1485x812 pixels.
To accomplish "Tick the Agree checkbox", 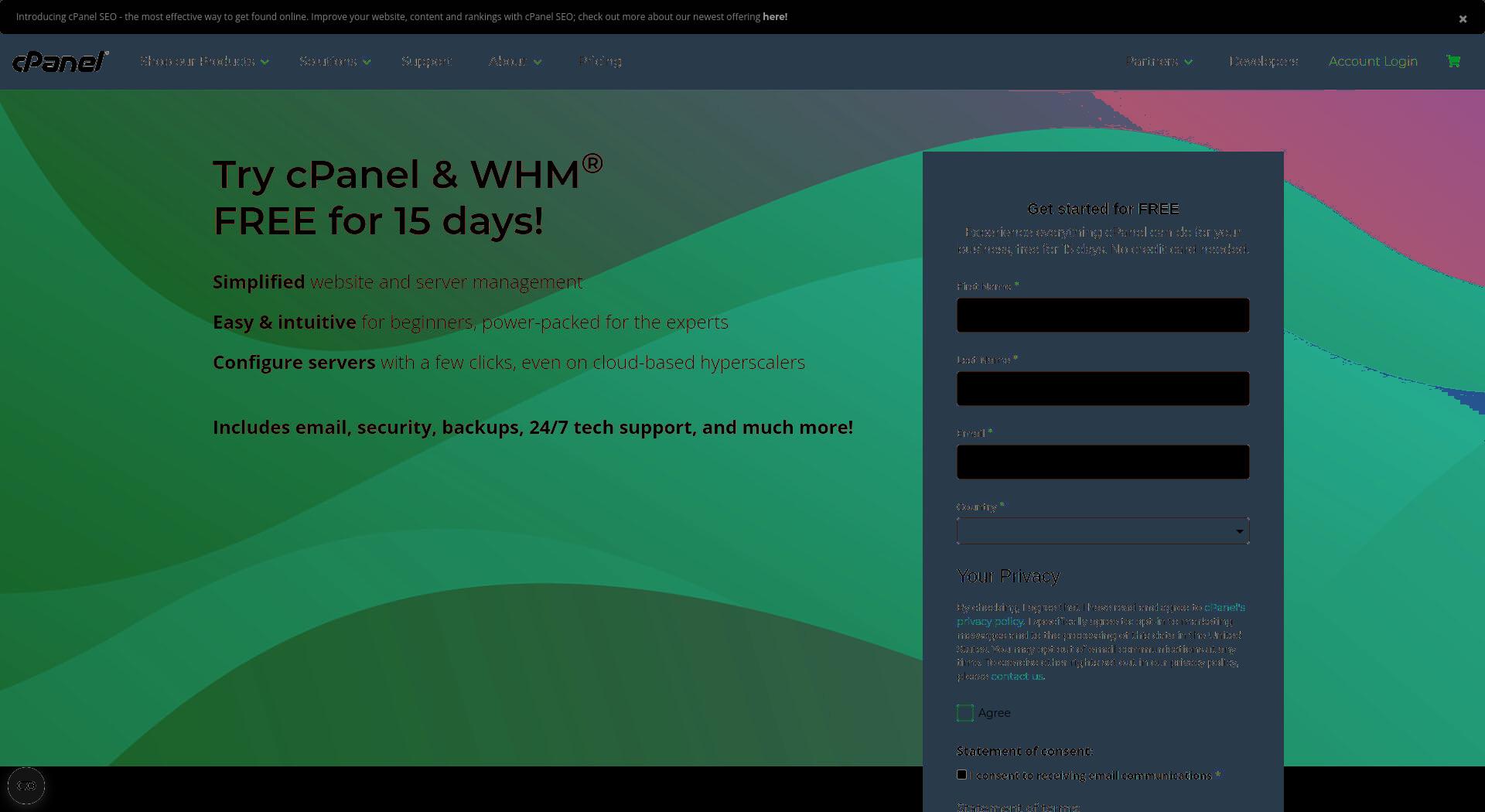I will (964, 713).
